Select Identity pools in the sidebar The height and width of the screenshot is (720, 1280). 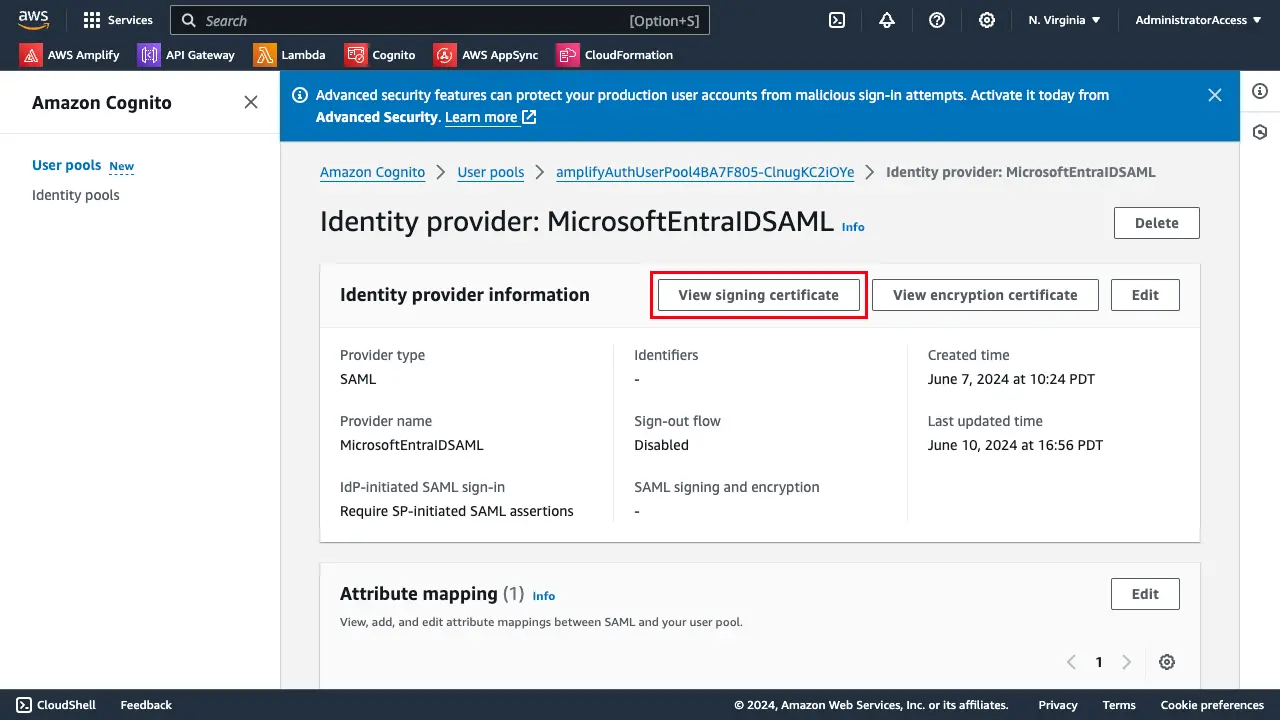click(x=76, y=195)
